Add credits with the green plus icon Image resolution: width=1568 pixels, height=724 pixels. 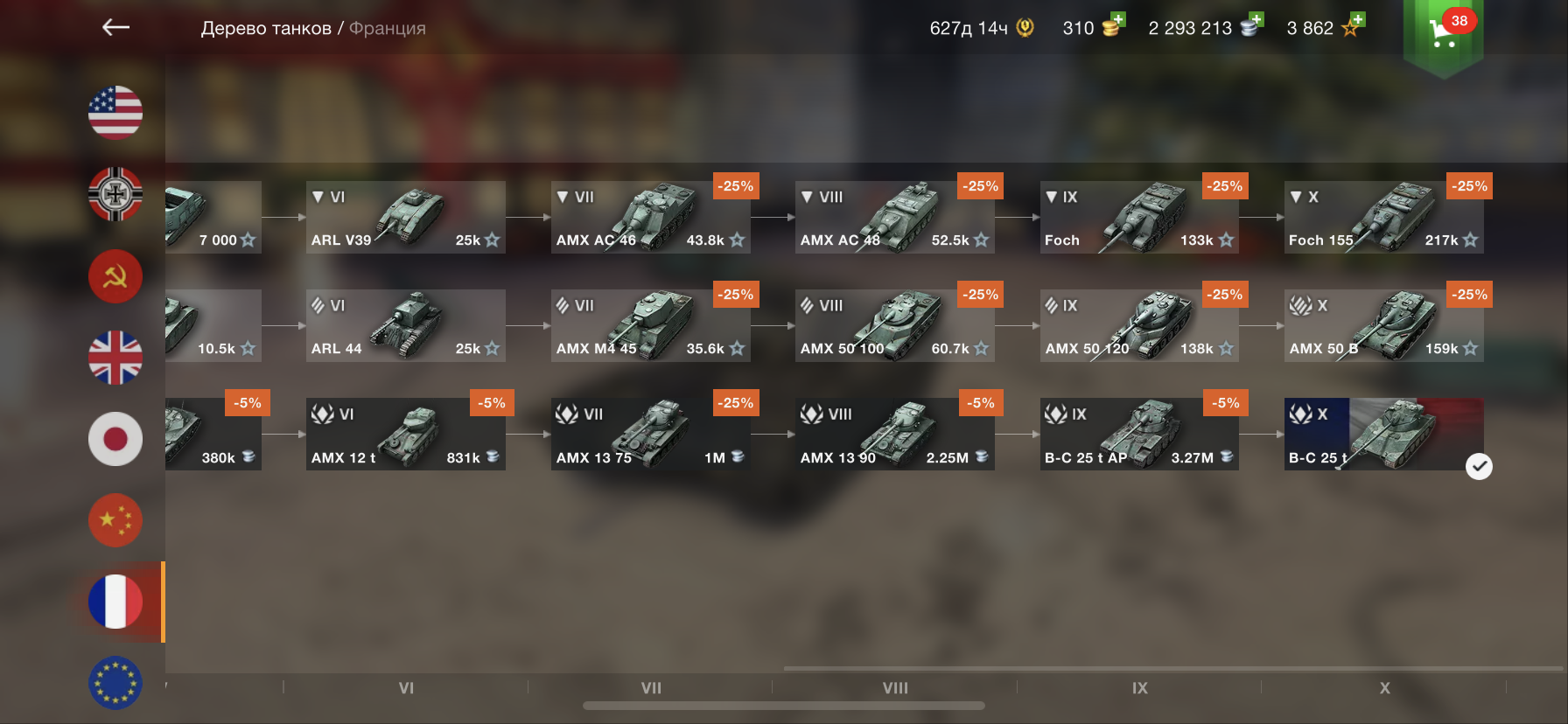pos(1256,19)
